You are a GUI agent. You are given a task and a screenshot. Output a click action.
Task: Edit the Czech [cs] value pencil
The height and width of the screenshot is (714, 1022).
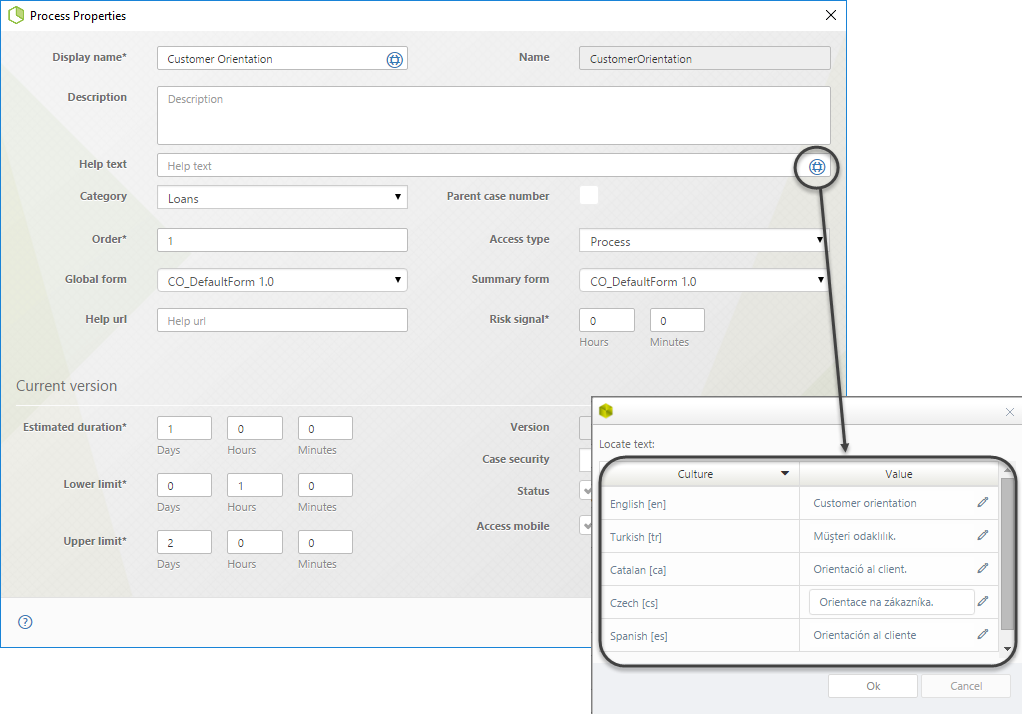[x=983, y=601]
